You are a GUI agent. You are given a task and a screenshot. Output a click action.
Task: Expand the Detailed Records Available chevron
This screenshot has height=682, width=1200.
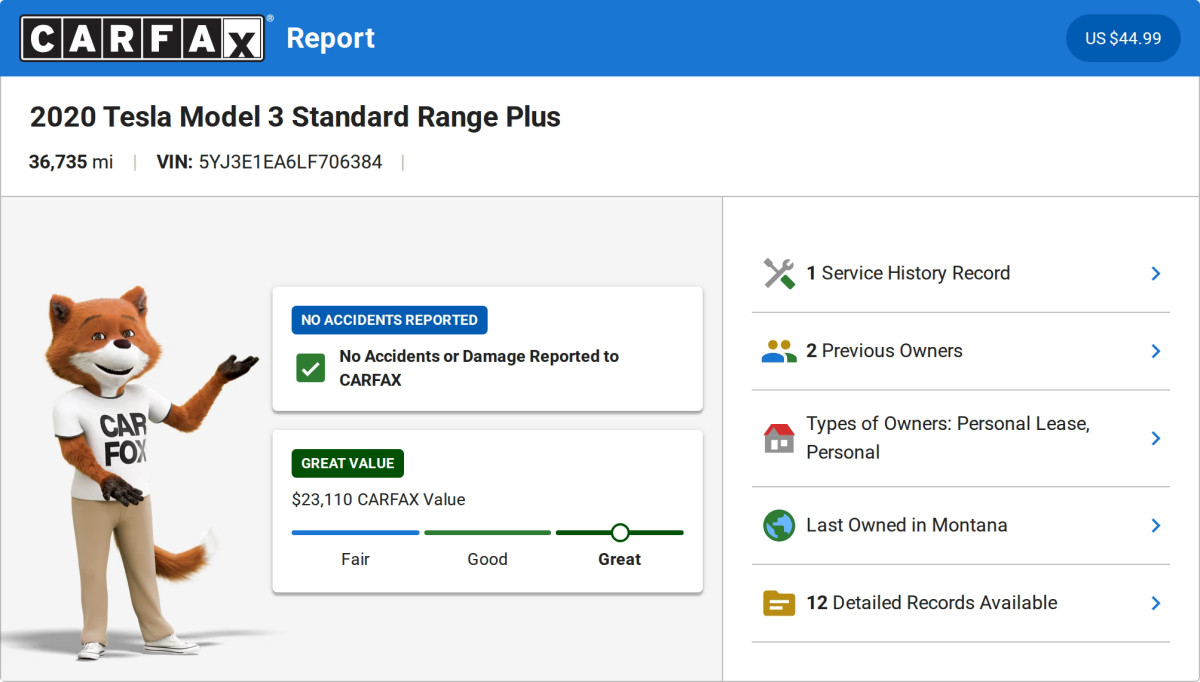[x=1155, y=603]
